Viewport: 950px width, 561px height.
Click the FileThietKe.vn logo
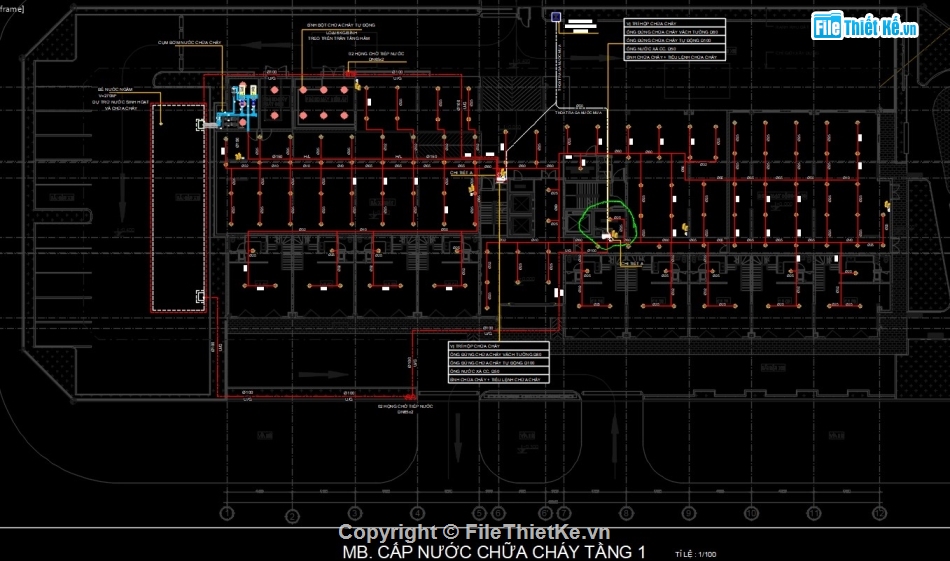tap(864, 27)
